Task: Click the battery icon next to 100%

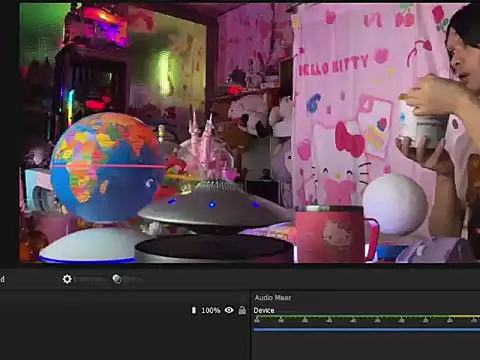Action: point(194,310)
